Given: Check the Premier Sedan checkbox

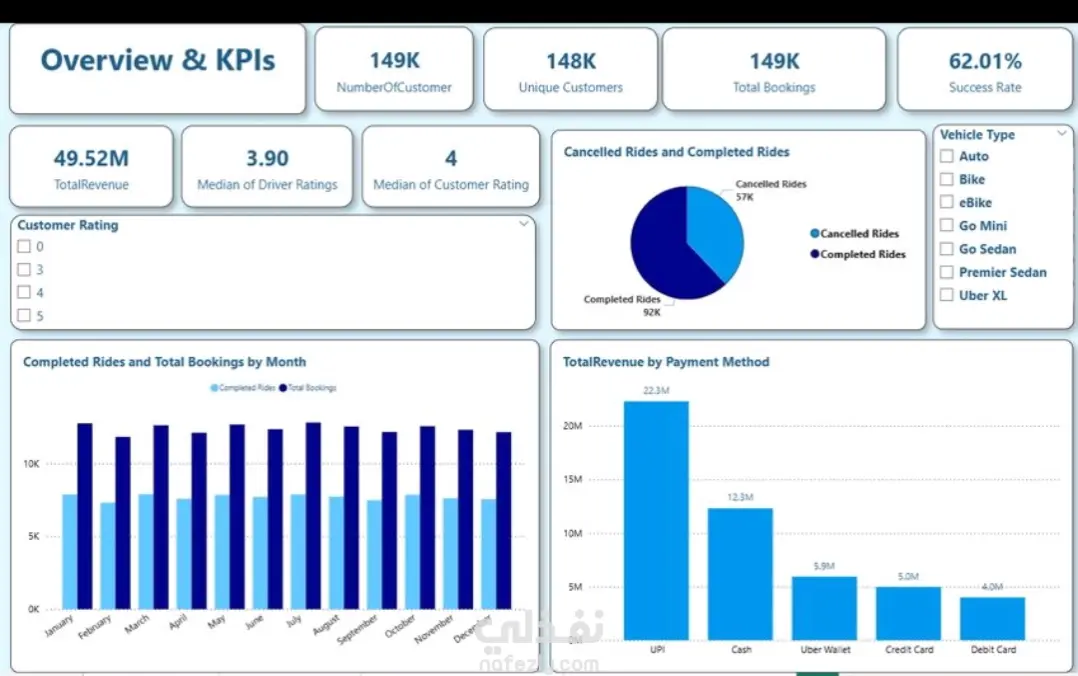Looking at the screenshot, I should (947, 272).
